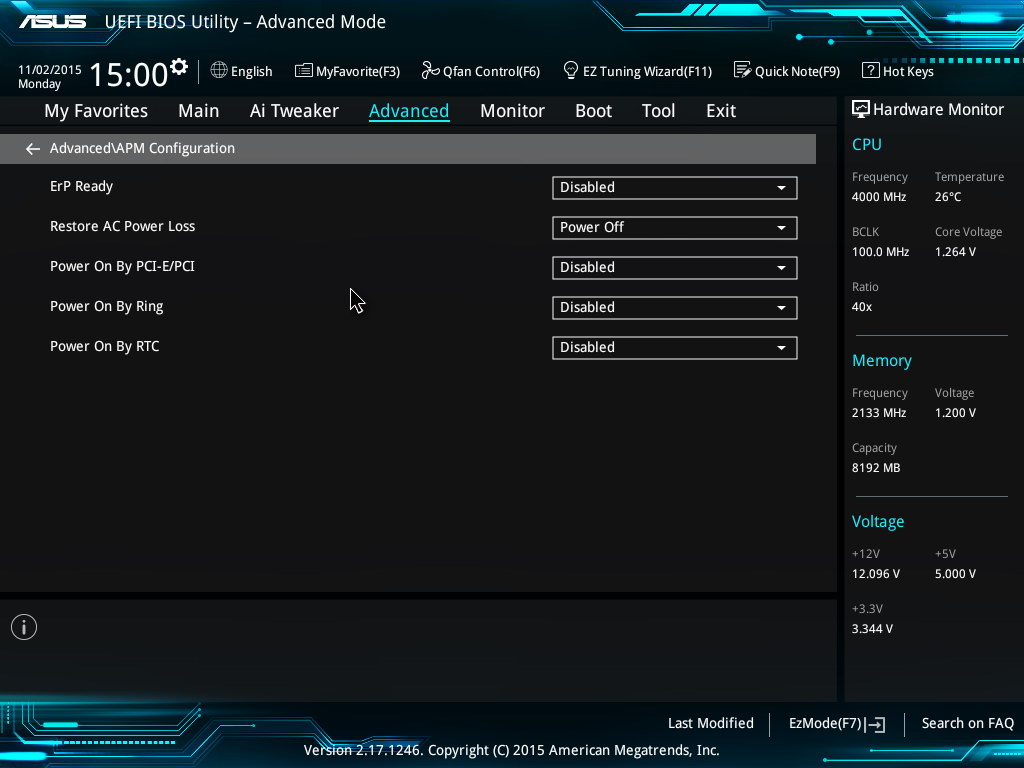Open Qfan Control(F6) fan settings
Viewport: 1024px width, 768px height.
click(480, 71)
